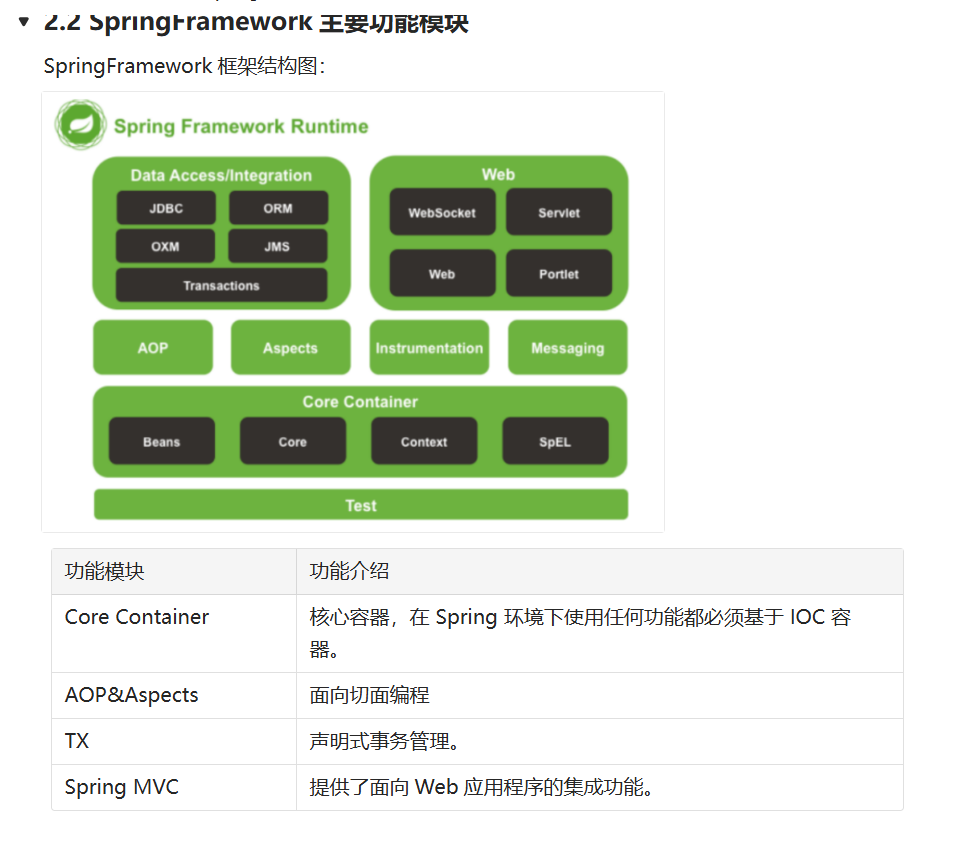Select the ORM block in diagram
Viewport: 954px width, 845px height.
(278, 208)
